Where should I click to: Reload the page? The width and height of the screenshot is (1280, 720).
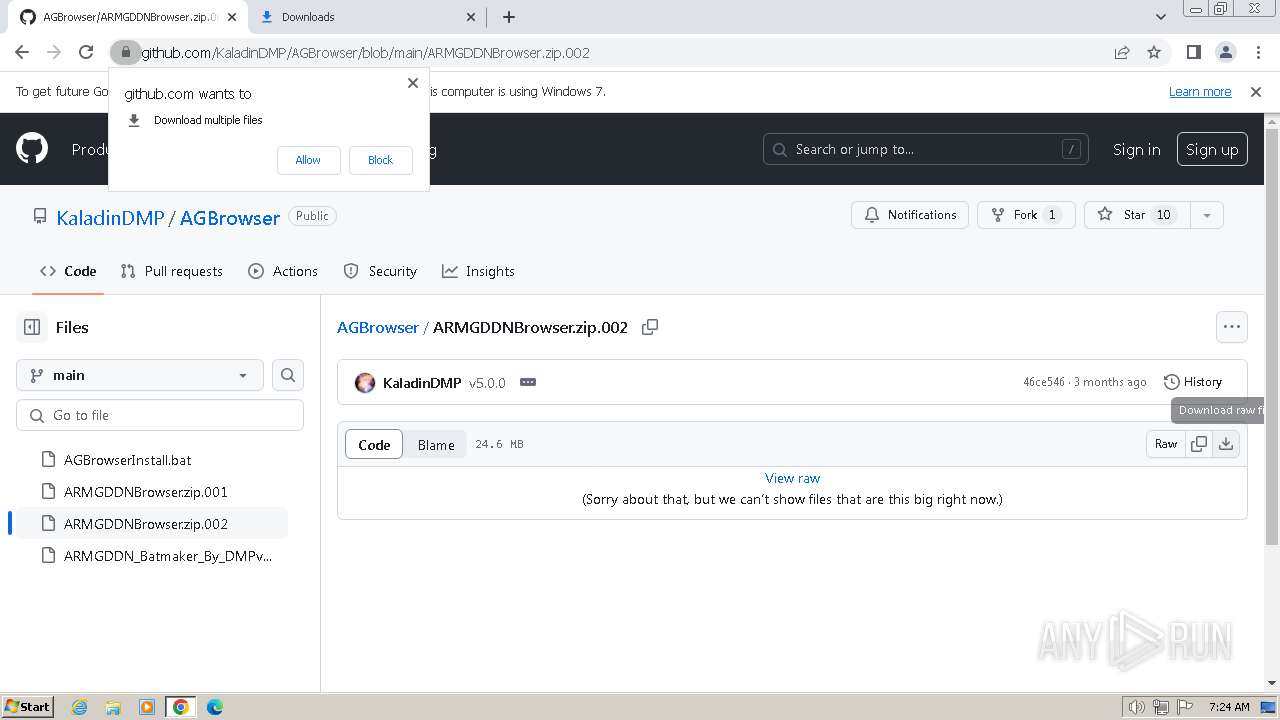[x=86, y=52]
